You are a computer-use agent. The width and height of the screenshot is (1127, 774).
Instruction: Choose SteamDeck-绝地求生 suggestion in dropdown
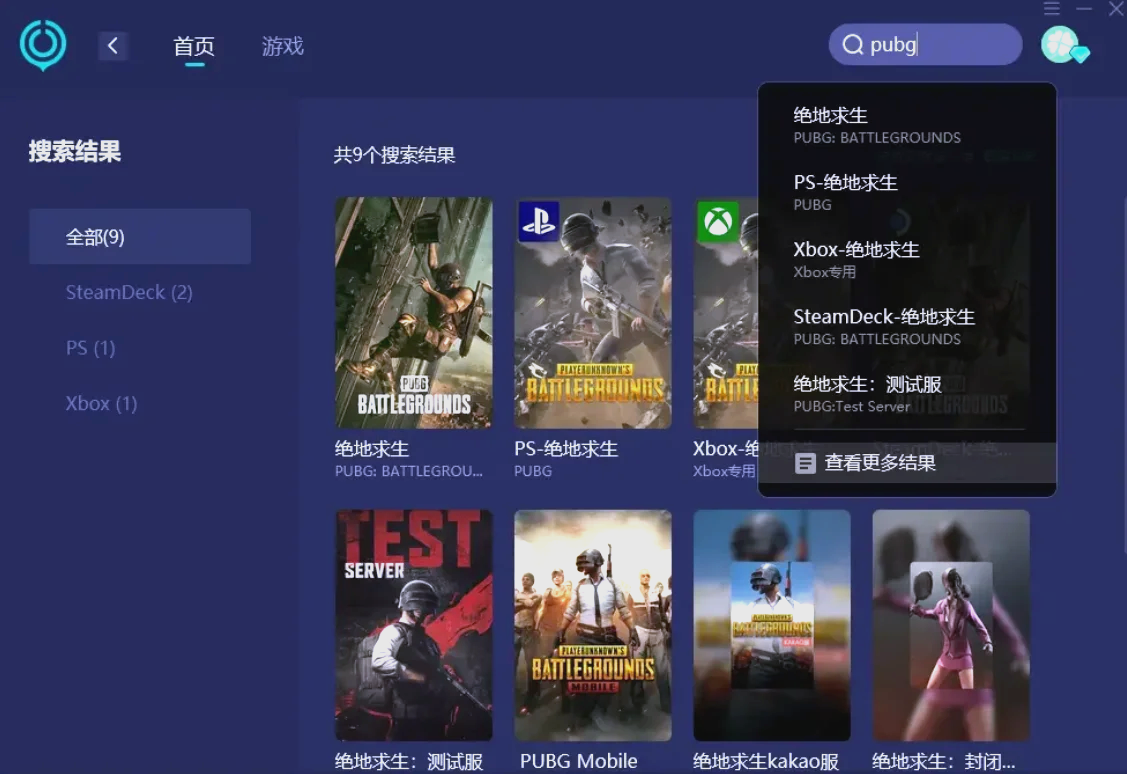[907, 327]
